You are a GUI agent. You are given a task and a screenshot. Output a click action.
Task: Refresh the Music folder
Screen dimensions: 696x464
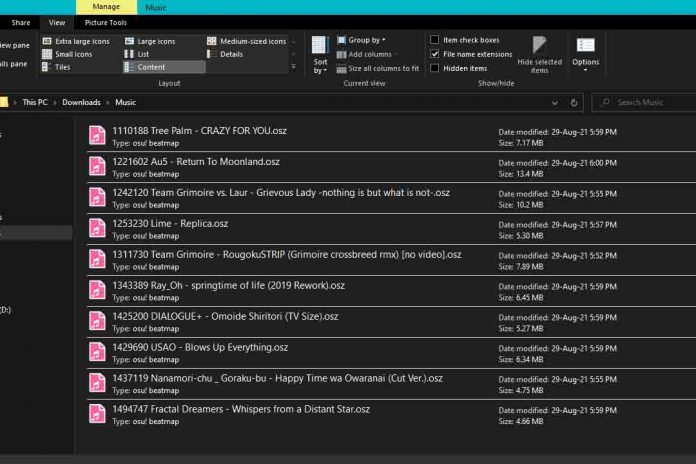click(573, 103)
